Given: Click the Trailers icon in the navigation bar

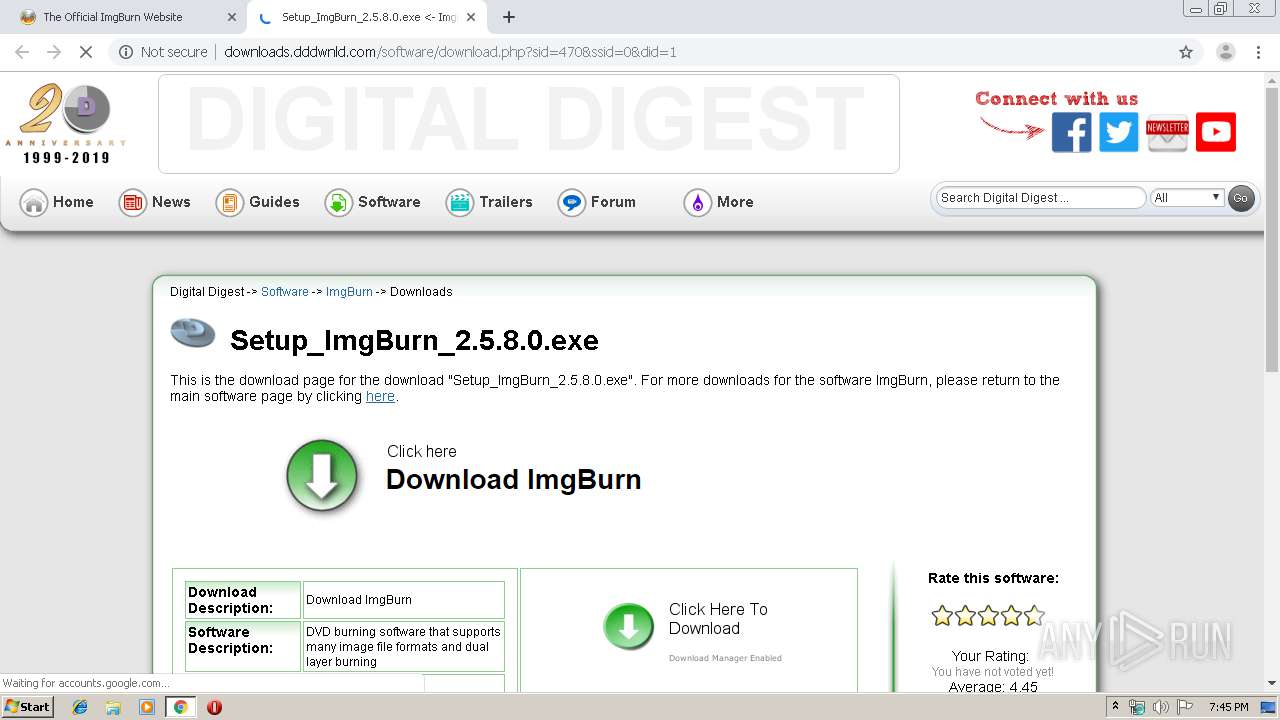Looking at the screenshot, I should point(460,203).
